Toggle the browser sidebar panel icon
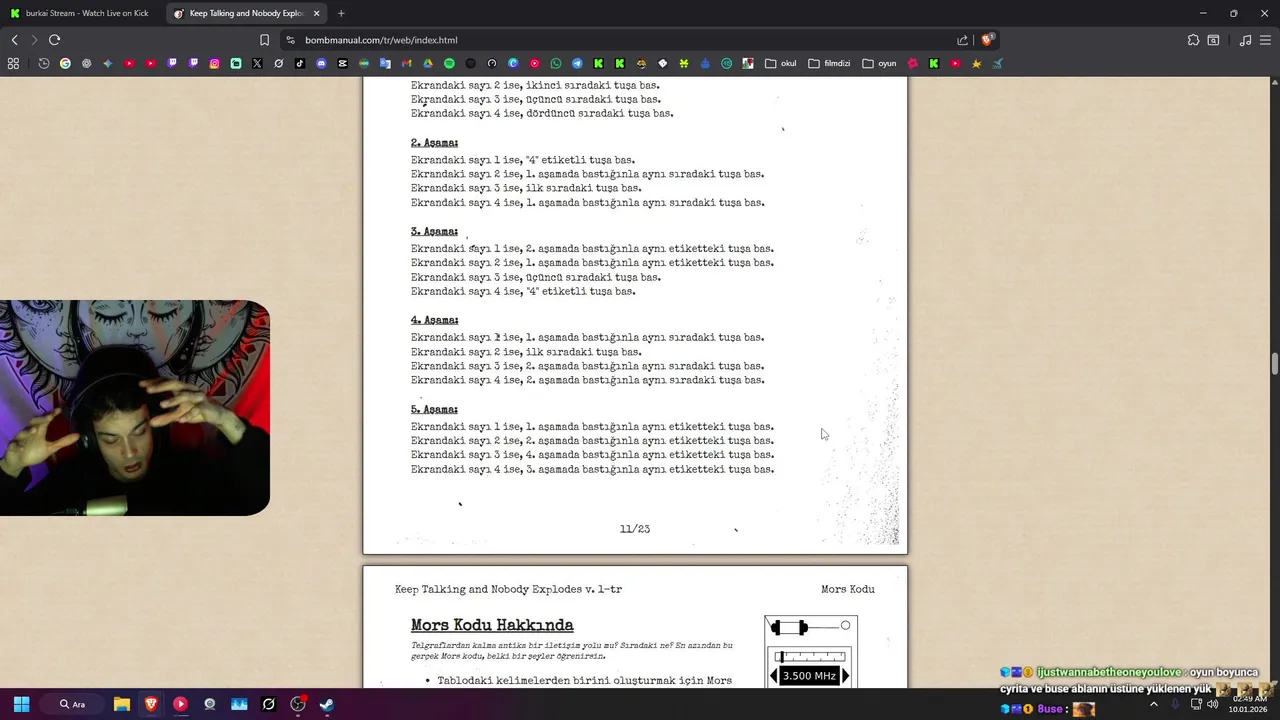1280x720 pixels. point(1213,40)
